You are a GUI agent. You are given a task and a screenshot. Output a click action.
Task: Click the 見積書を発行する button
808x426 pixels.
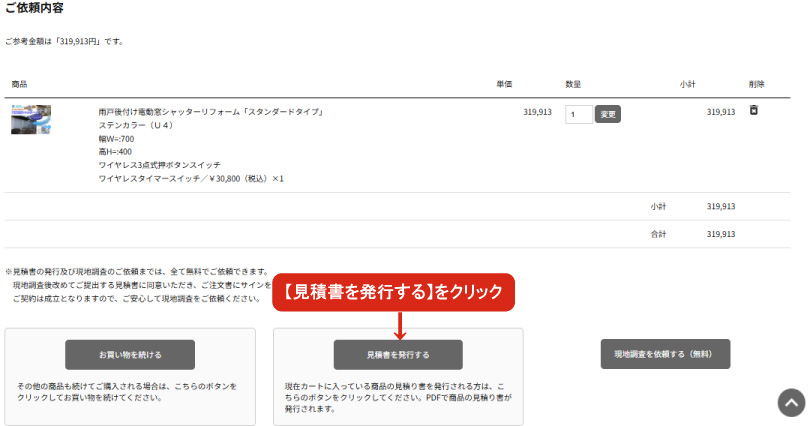pos(398,354)
